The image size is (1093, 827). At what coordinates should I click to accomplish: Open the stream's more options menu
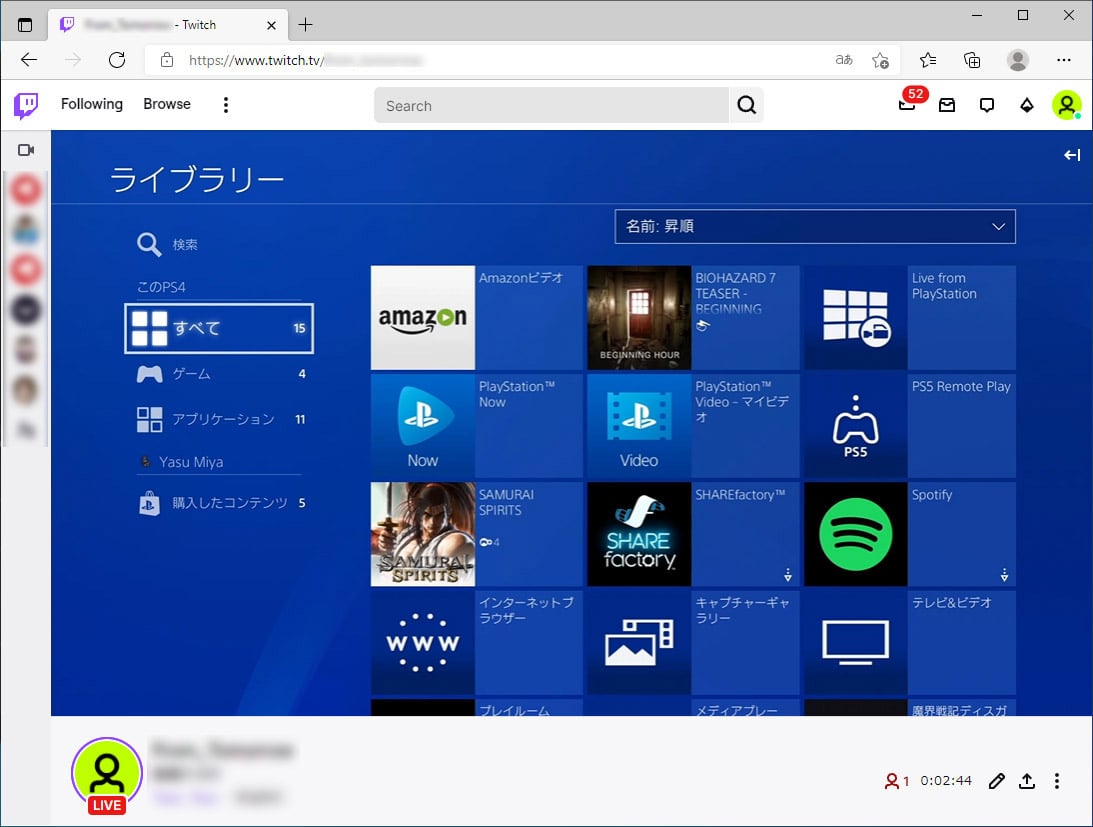1057,781
